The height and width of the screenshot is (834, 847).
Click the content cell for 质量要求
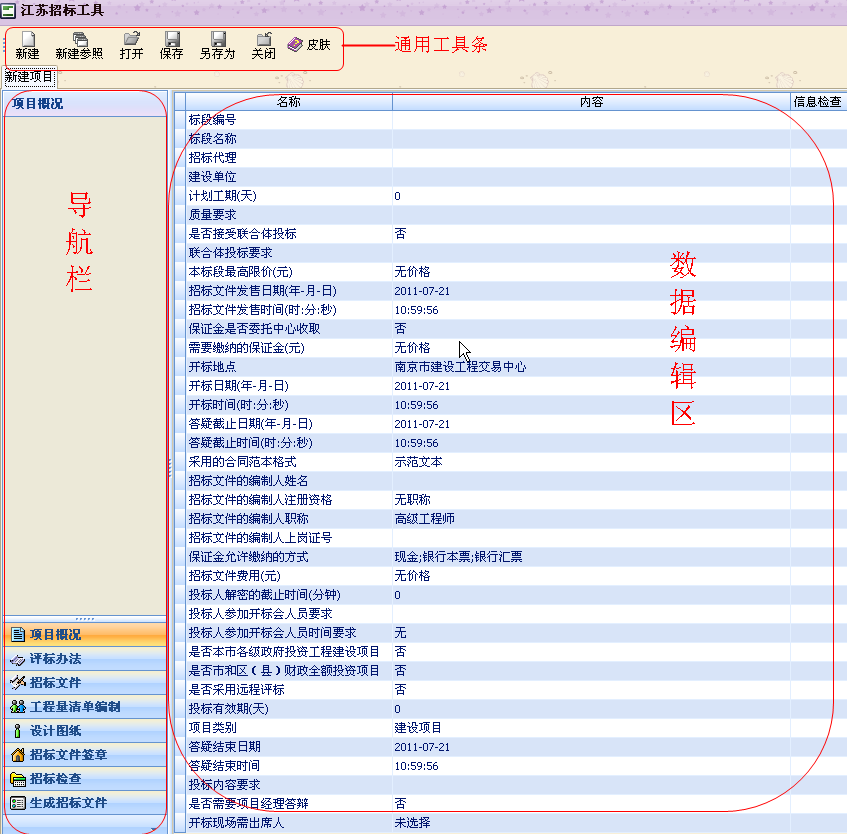point(591,215)
